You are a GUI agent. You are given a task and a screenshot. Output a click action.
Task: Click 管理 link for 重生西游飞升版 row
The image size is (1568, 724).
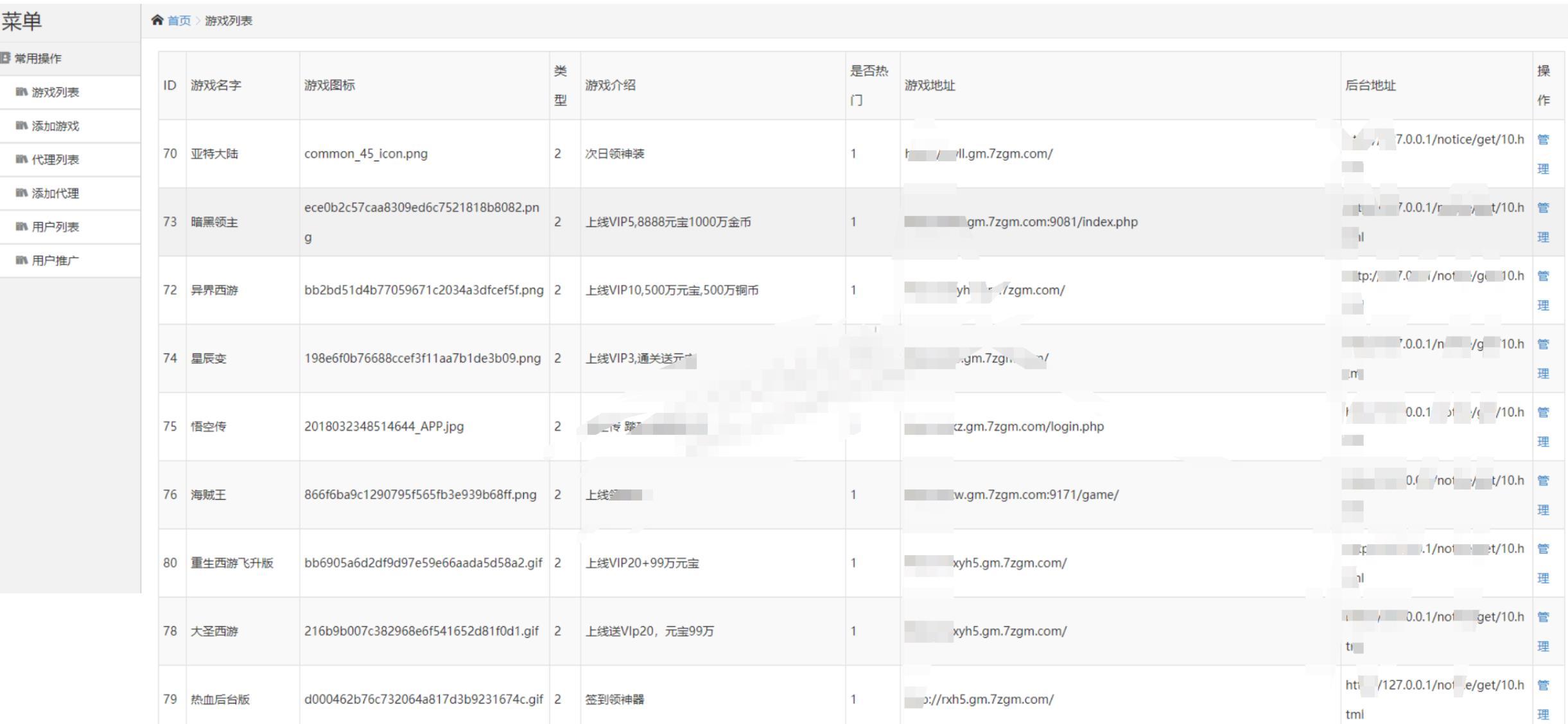pos(1543,563)
